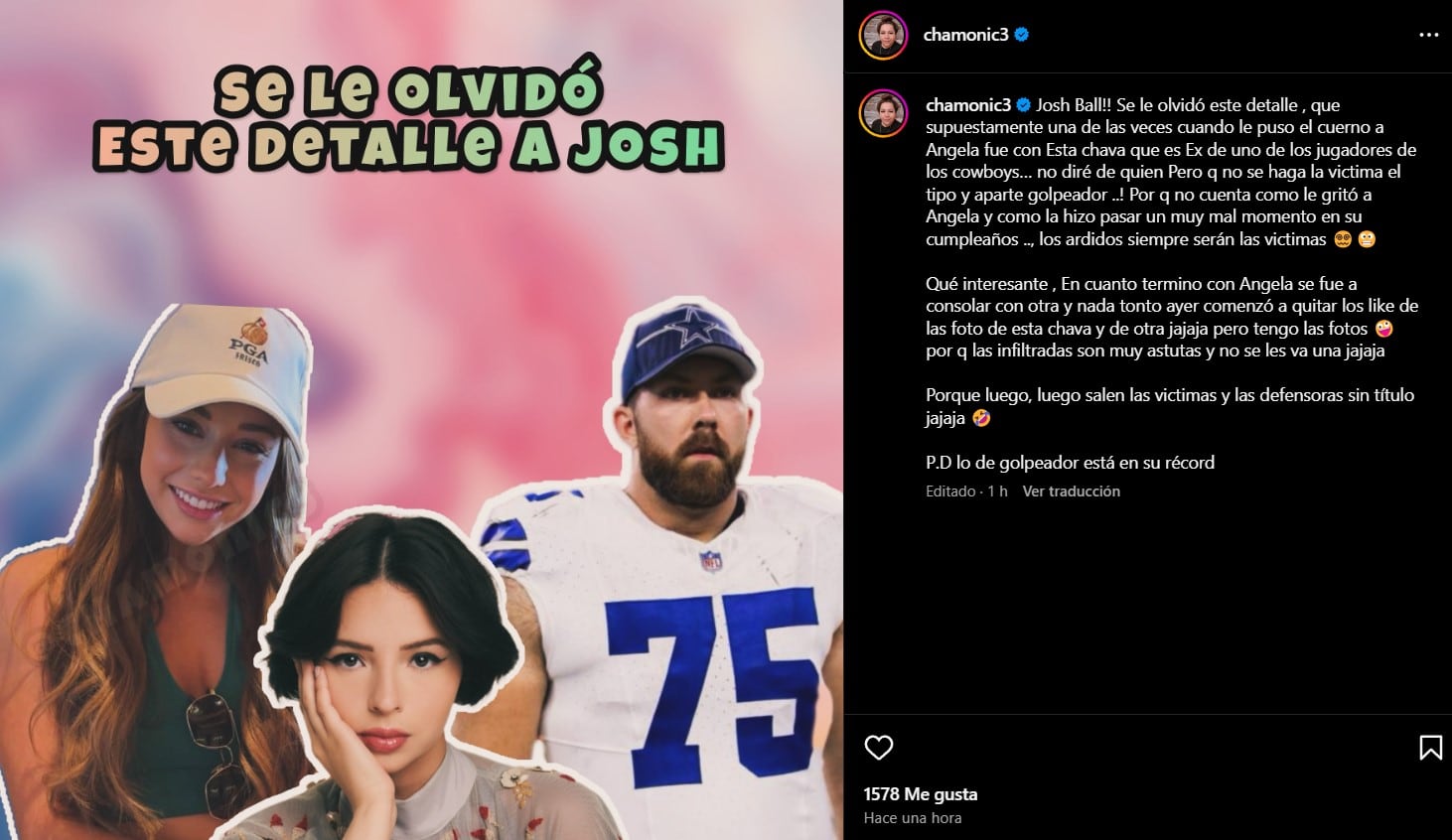
Task: Open chamonic3 profile picture in header
Action: (883, 35)
